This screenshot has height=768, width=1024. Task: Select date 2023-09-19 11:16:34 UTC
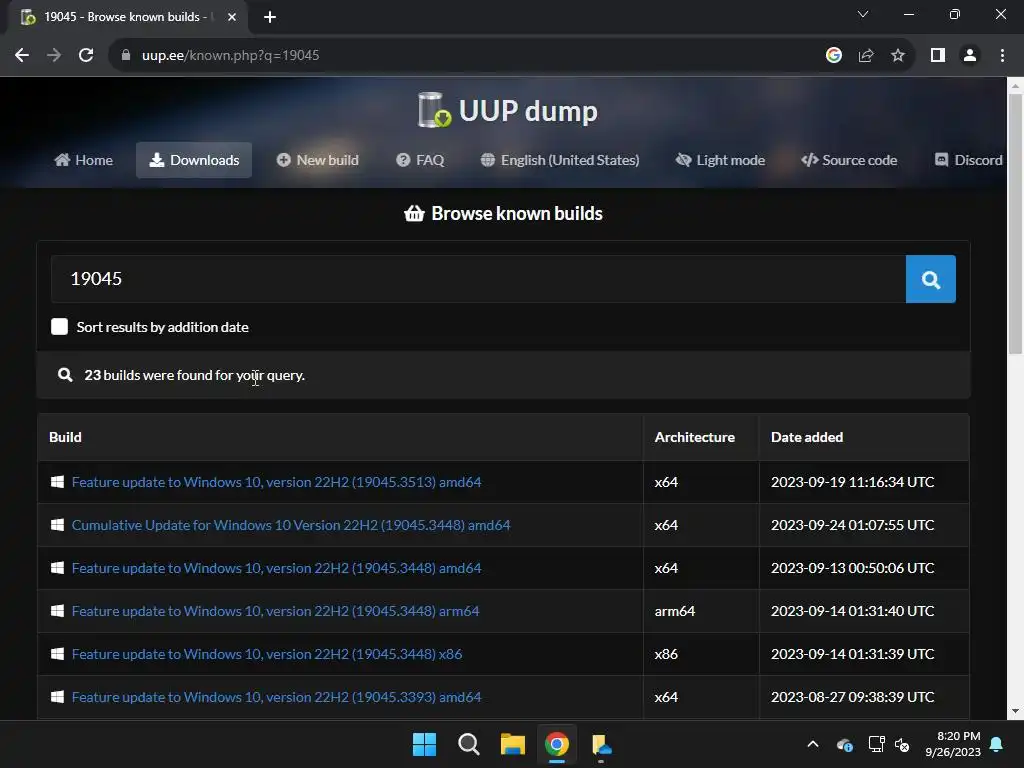tap(852, 482)
